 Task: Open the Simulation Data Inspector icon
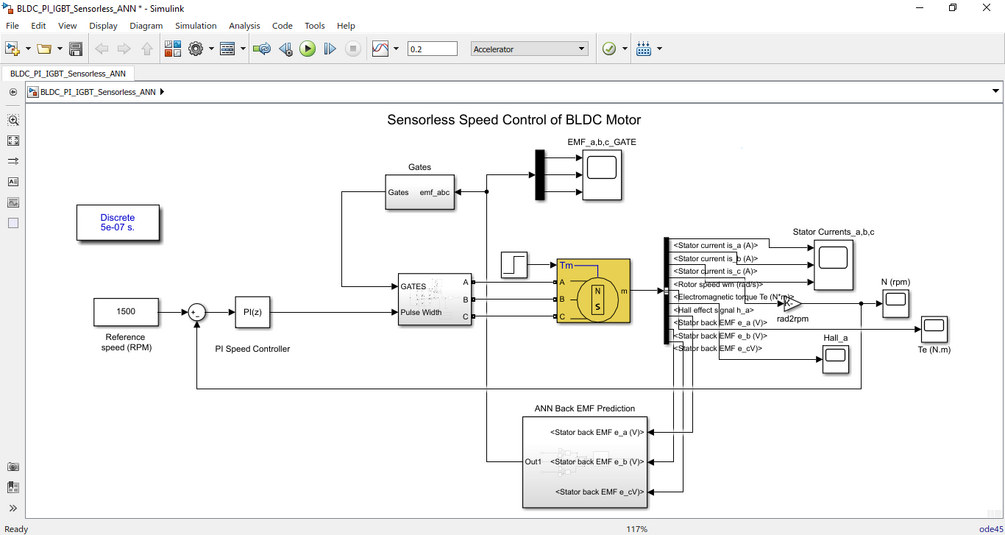point(381,49)
